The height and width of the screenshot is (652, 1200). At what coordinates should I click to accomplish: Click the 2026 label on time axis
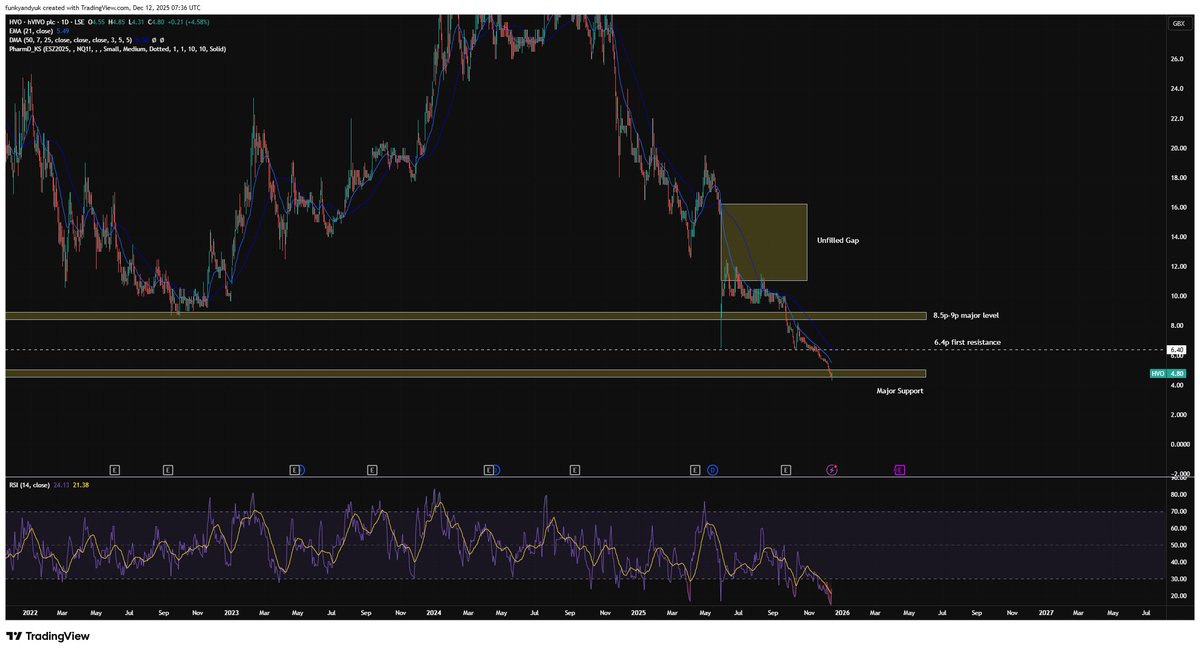point(841,611)
